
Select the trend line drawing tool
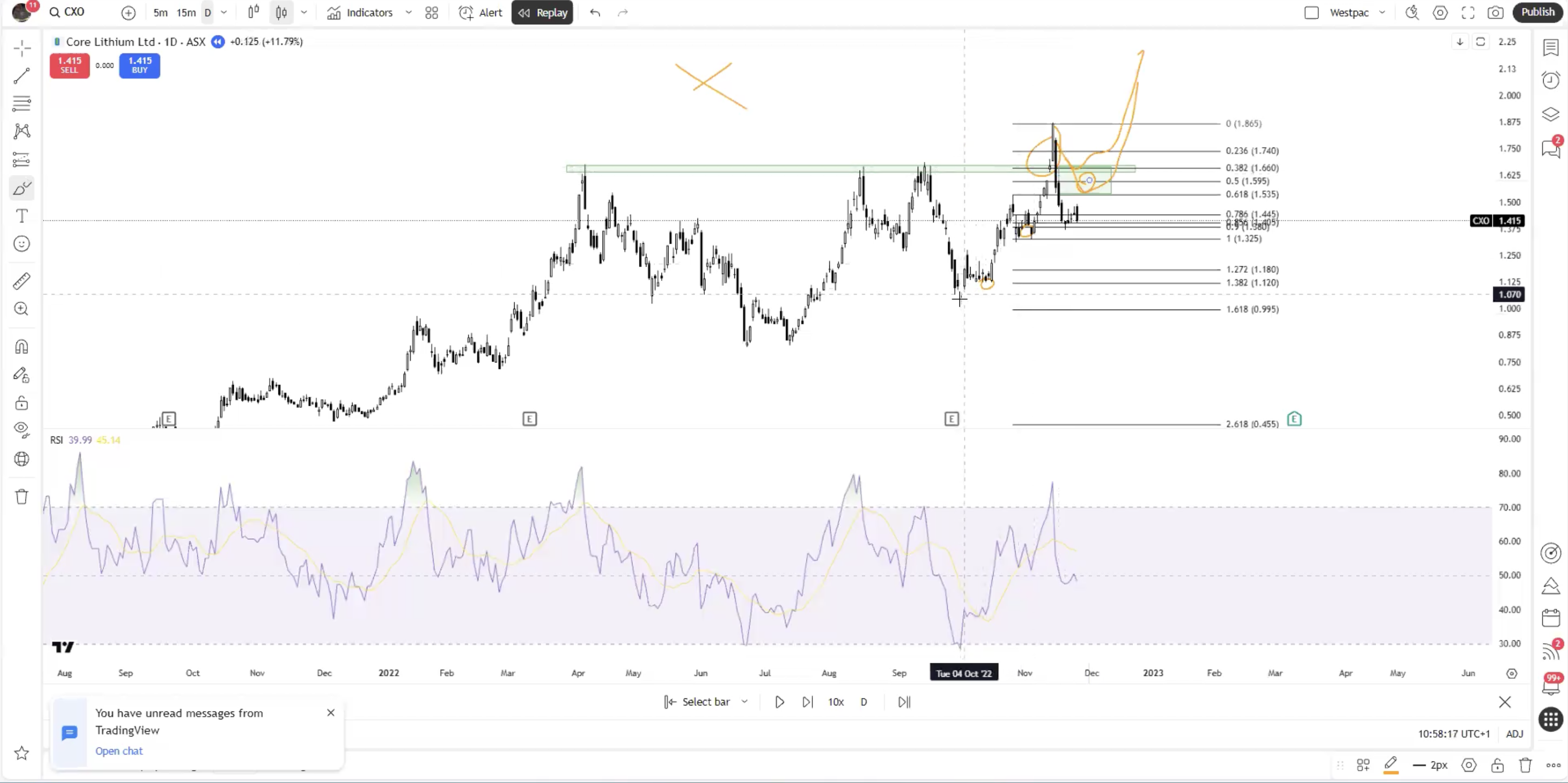coord(22,76)
